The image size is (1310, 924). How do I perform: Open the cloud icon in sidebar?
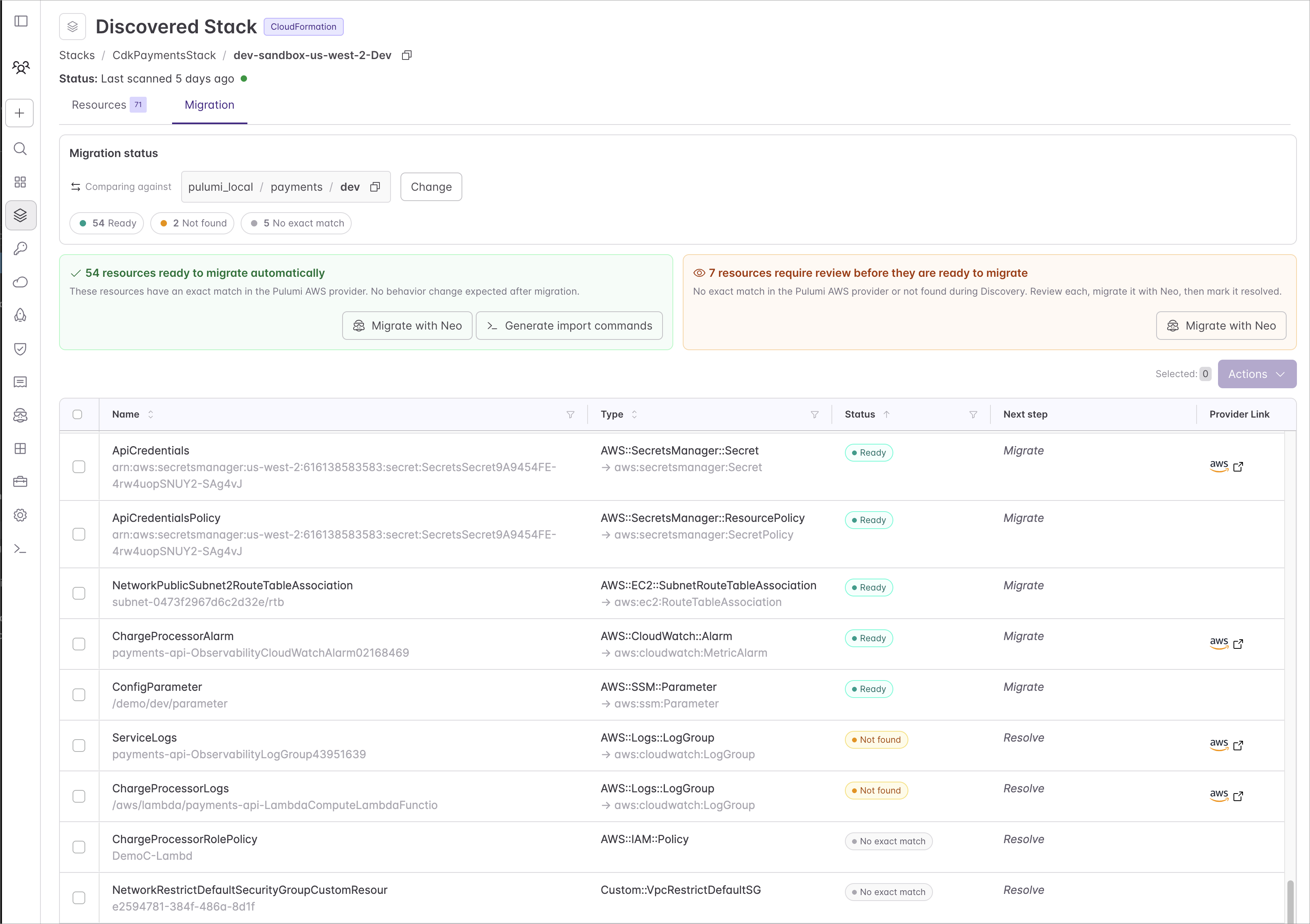(x=20, y=282)
